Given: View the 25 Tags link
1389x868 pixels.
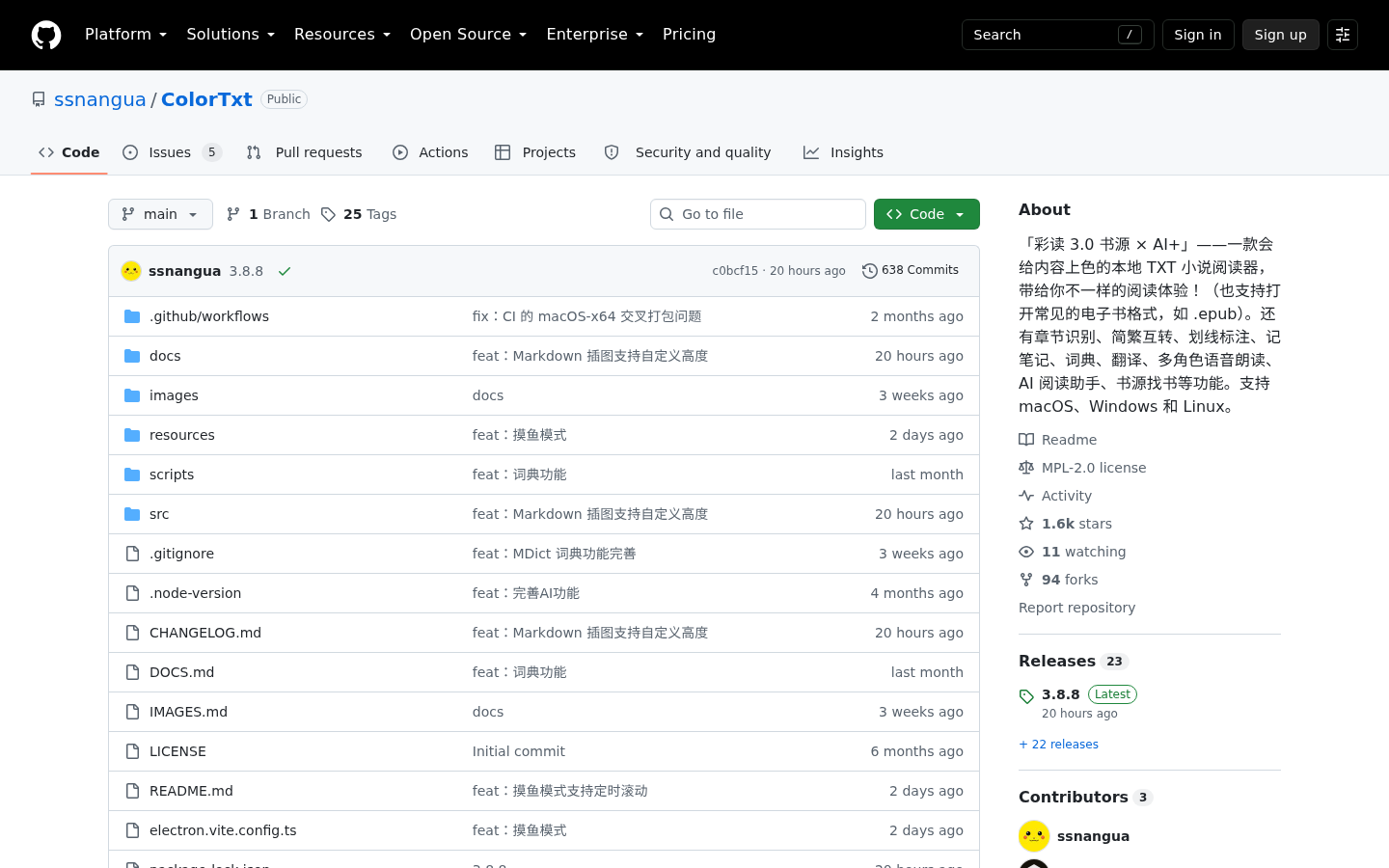Looking at the screenshot, I should 359,214.
